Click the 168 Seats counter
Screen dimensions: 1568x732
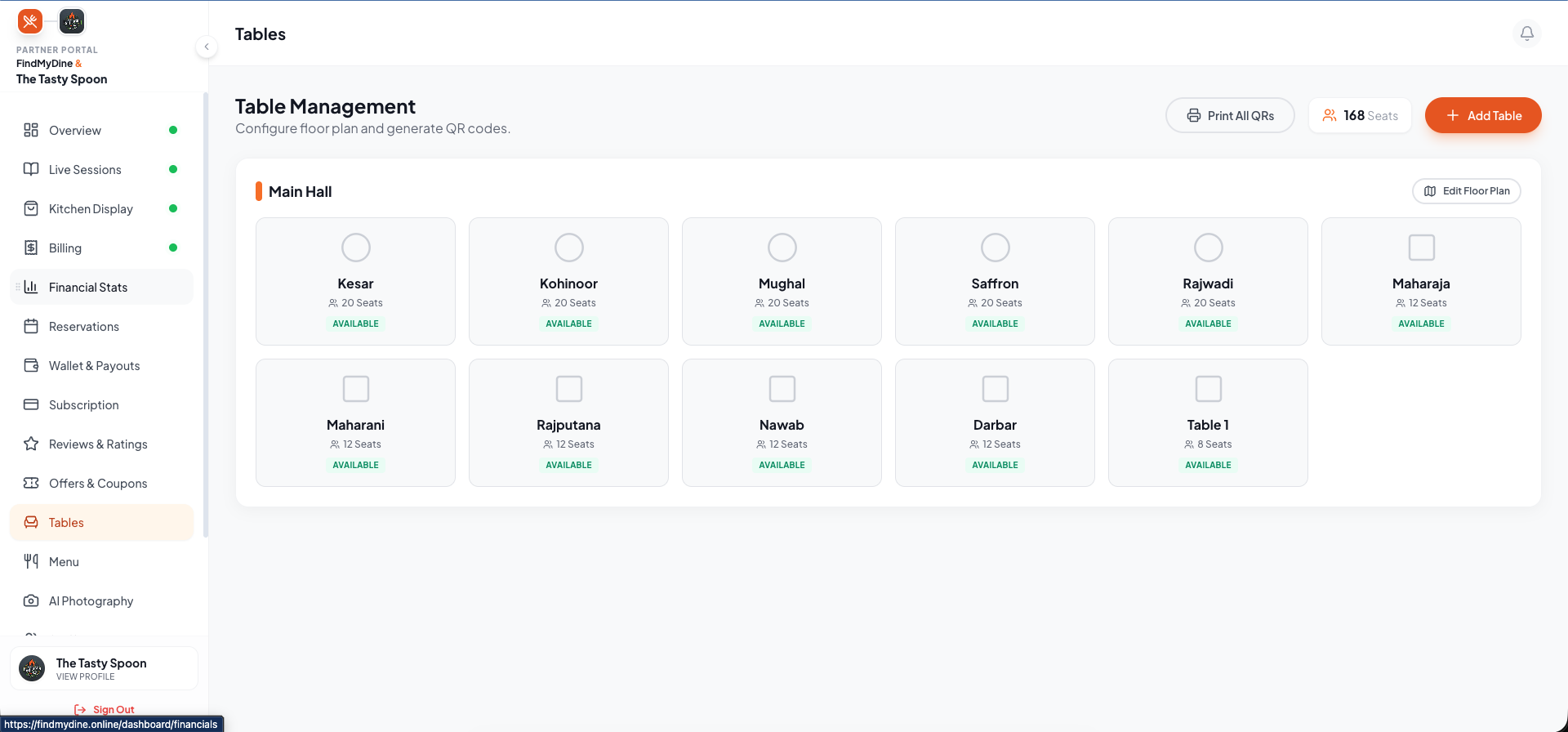(1360, 115)
